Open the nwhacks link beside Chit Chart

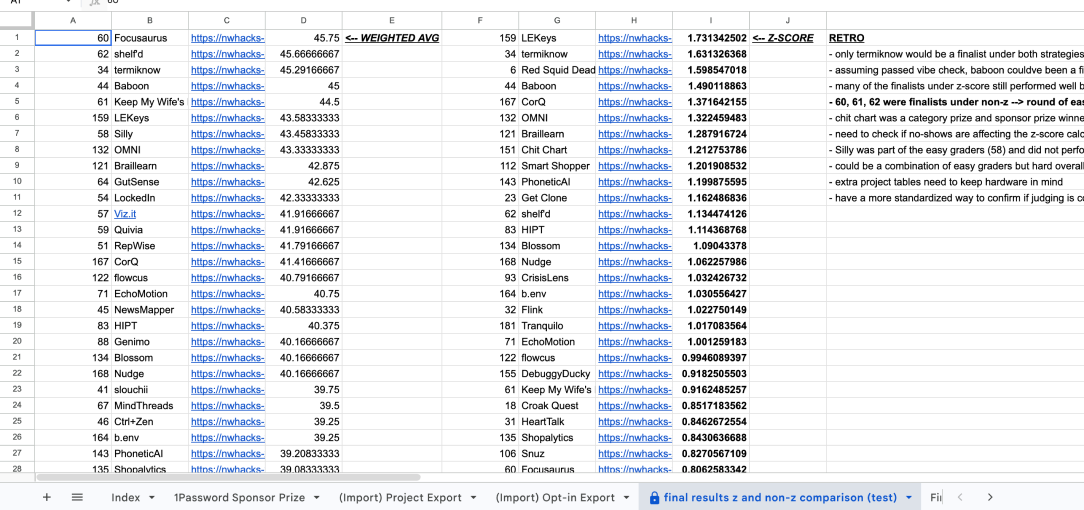pos(635,150)
